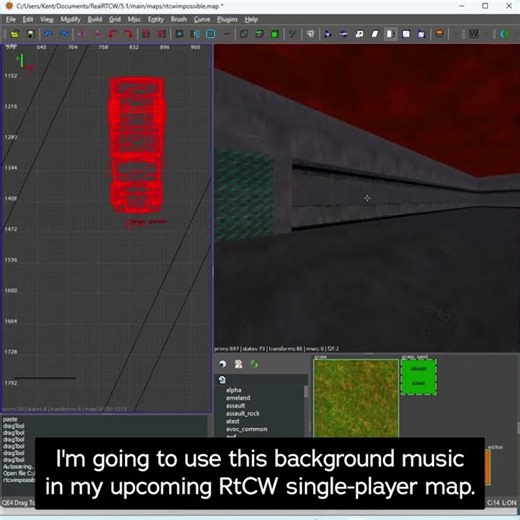Toggle the highlighted white panel toolbar button
The width and height of the screenshot is (520, 520).
[x=390, y=34]
